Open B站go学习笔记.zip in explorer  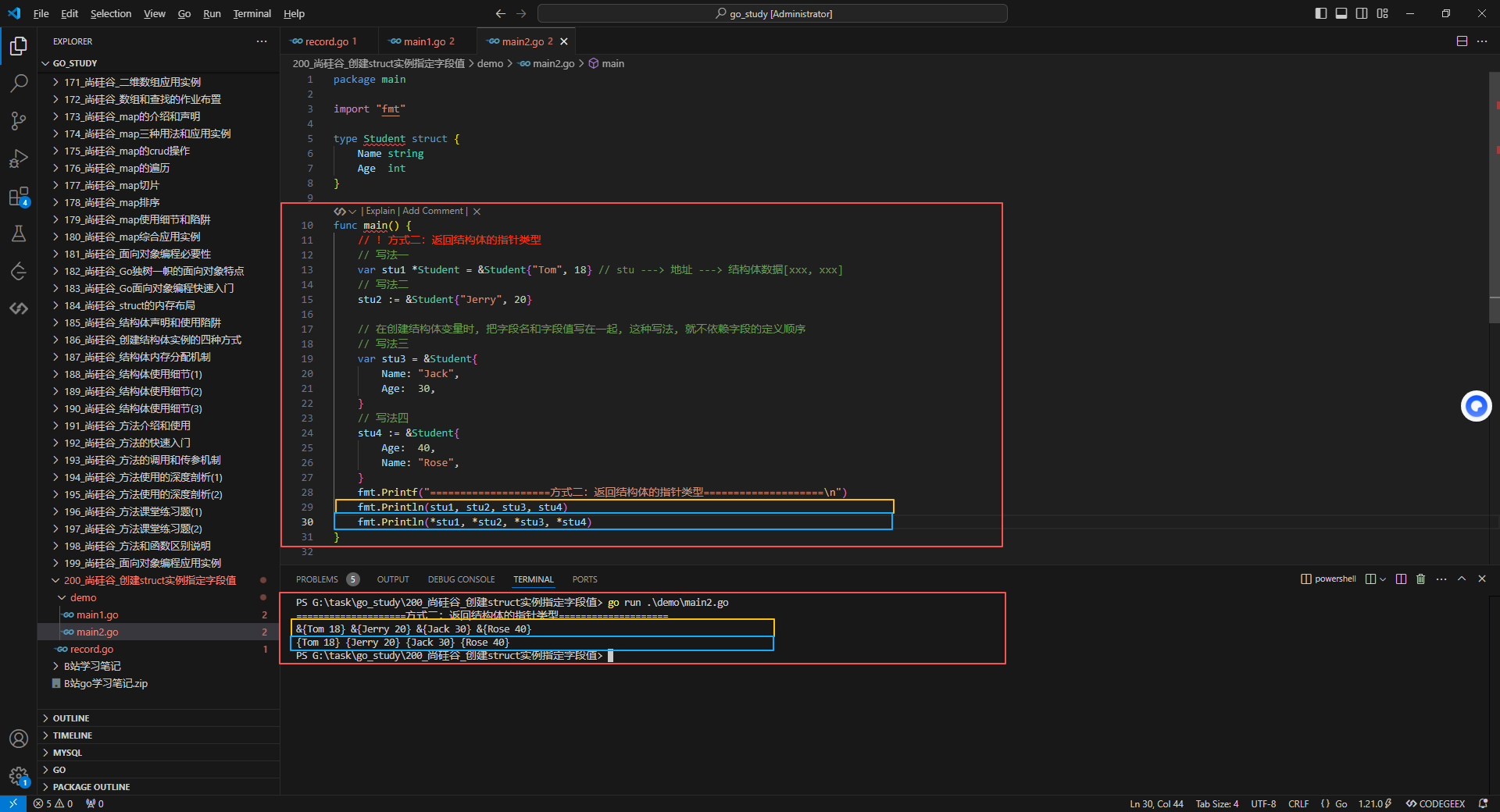159,683
